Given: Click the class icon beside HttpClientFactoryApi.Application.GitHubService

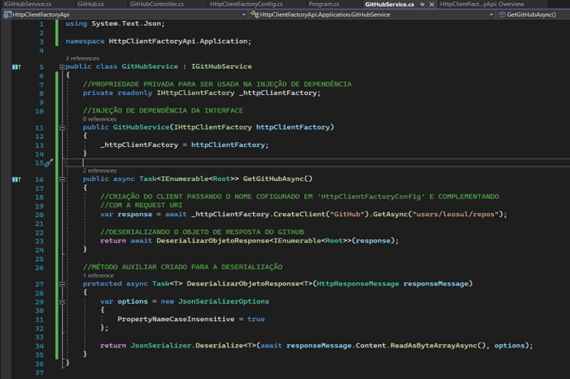Looking at the screenshot, I should tap(255, 15).
